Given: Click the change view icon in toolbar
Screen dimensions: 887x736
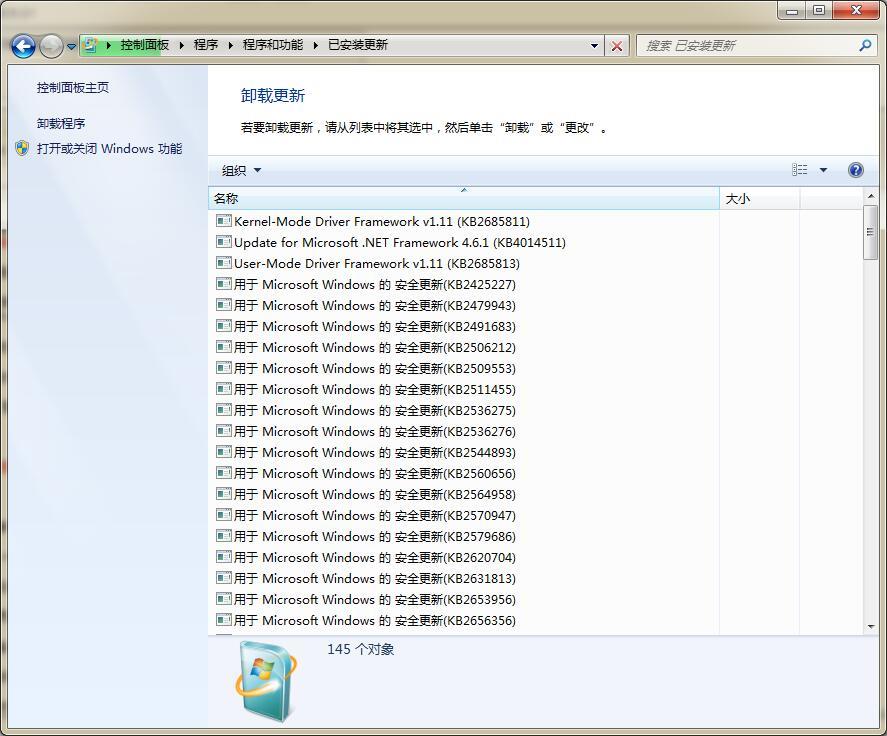Looking at the screenshot, I should pyautogui.click(x=800, y=170).
